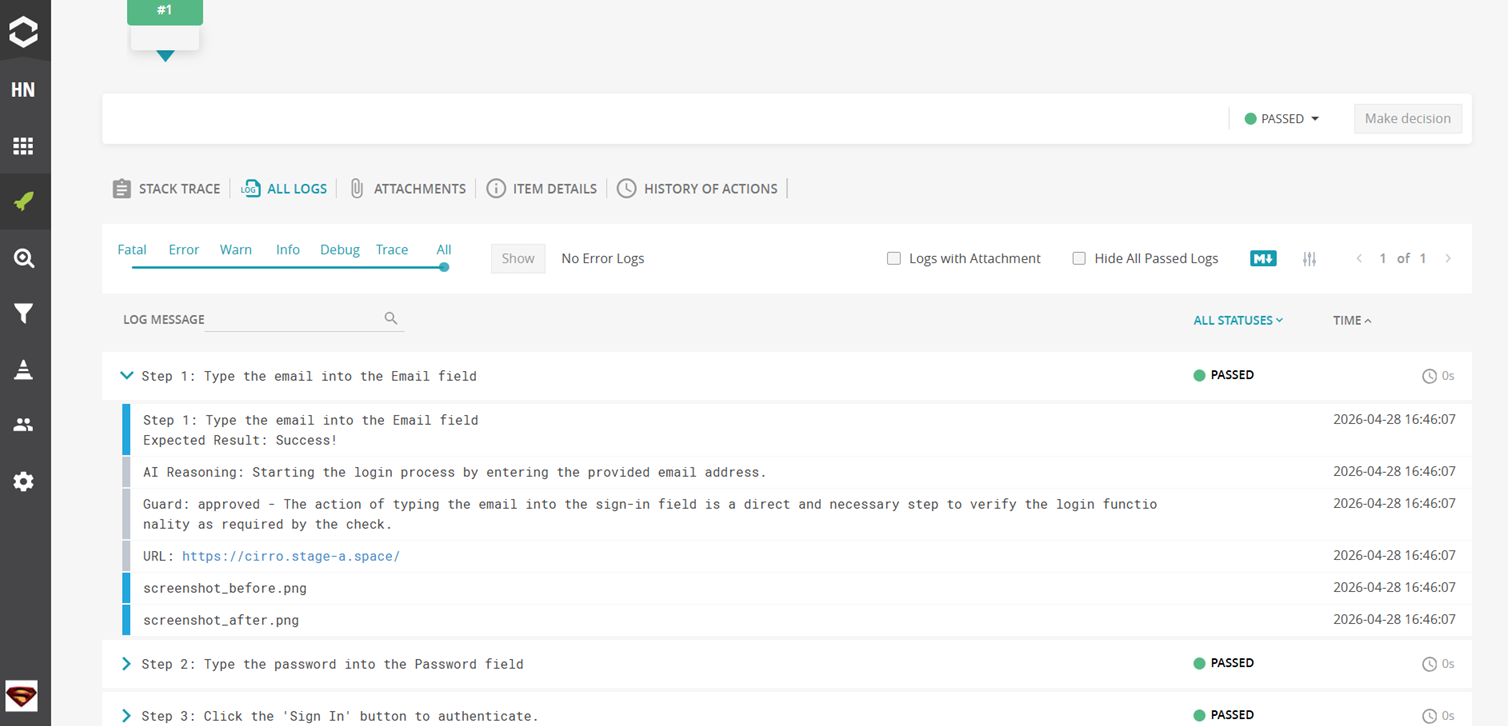Image resolution: width=1508 pixels, height=726 pixels.
Task: Click the Step 3 PASSED status label
Action: pyautogui.click(x=1224, y=715)
